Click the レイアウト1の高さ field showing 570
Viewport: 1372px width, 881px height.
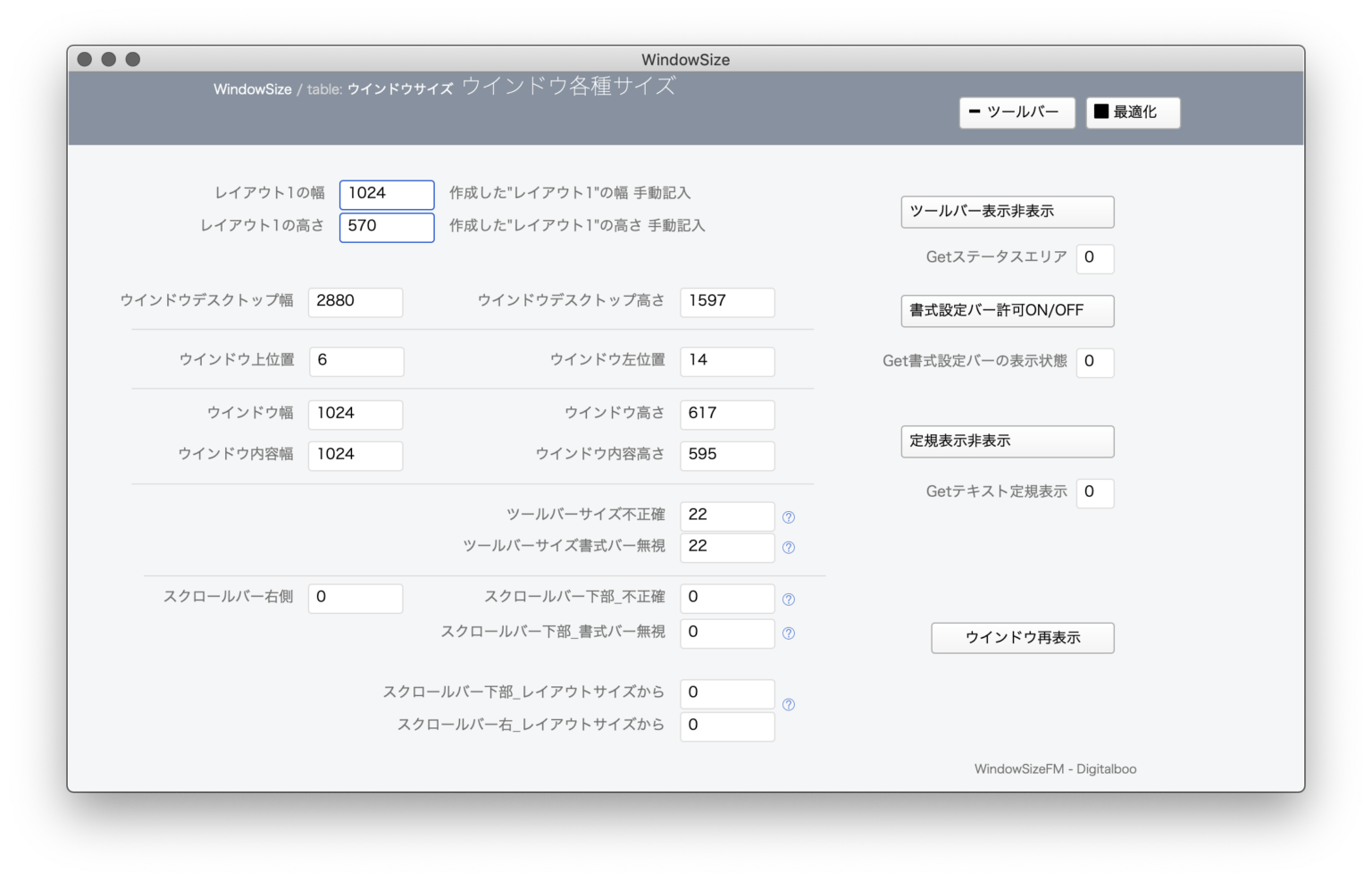(x=386, y=227)
